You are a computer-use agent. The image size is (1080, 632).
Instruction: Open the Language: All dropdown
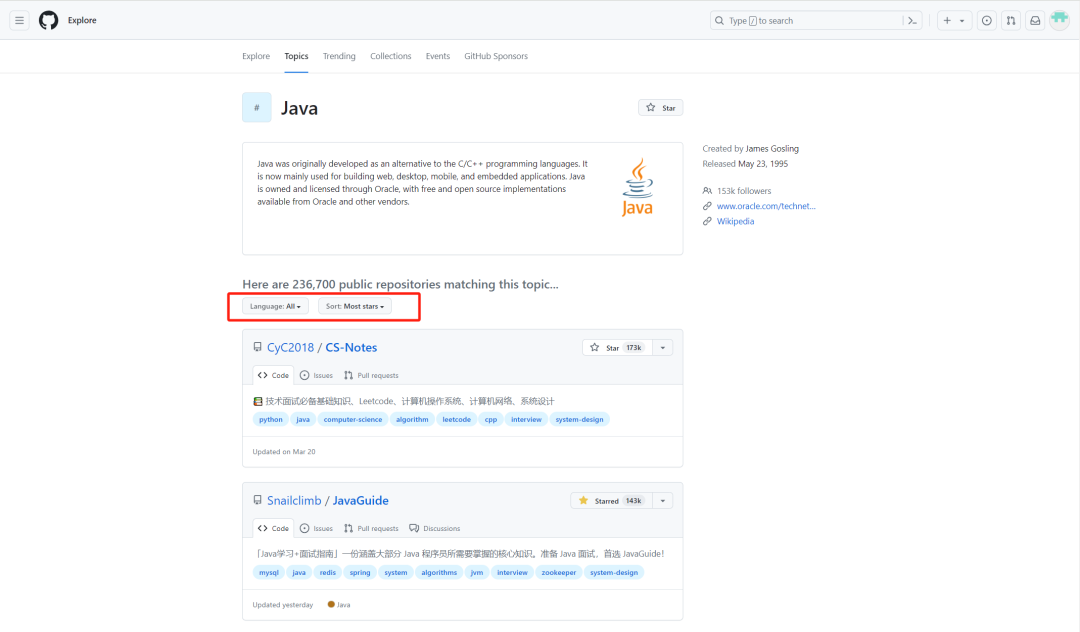click(x=276, y=306)
